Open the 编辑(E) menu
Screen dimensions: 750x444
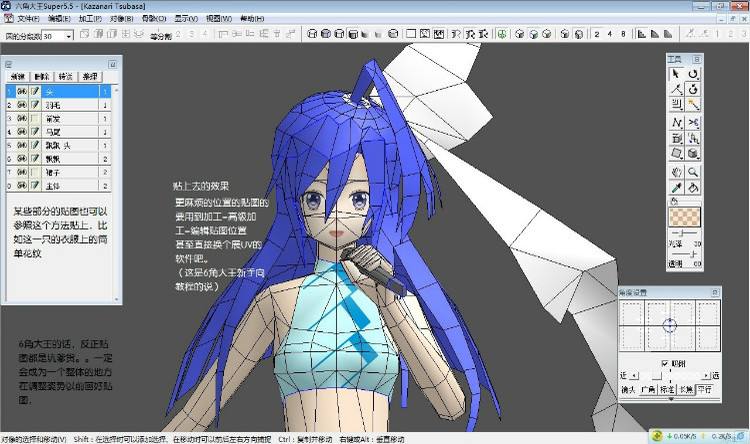click(59, 19)
